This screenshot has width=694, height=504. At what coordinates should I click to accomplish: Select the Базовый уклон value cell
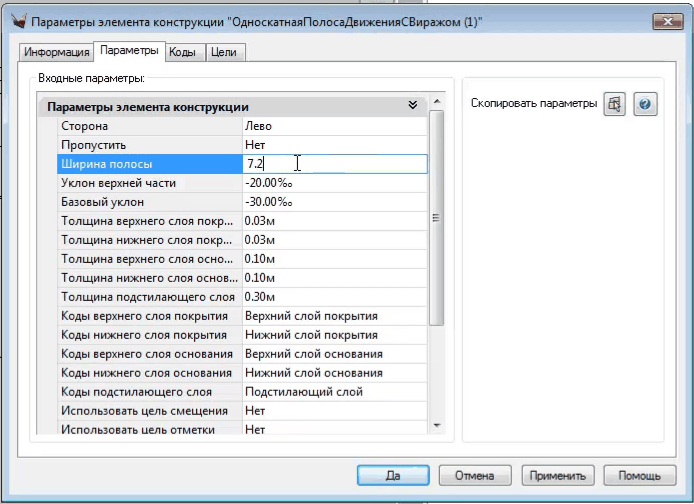coord(334,202)
